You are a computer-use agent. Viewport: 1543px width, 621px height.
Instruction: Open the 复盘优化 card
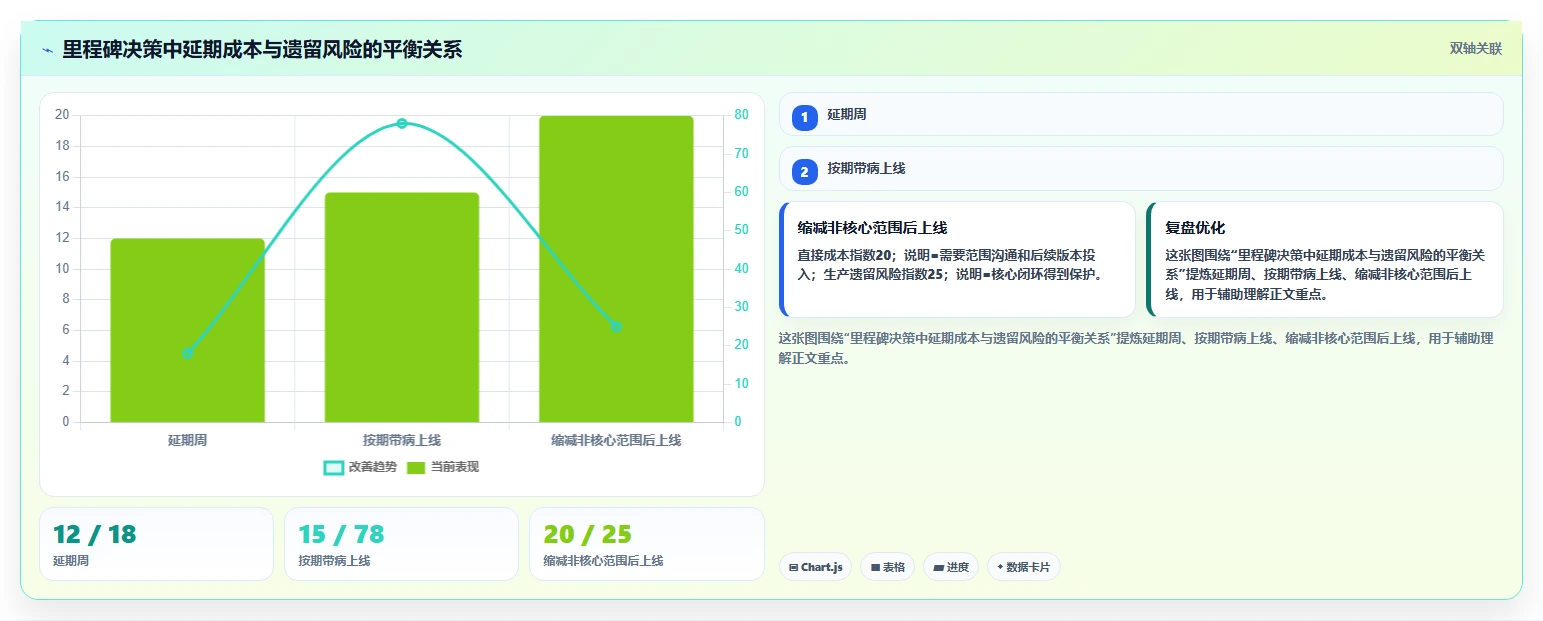click(1325, 259)
